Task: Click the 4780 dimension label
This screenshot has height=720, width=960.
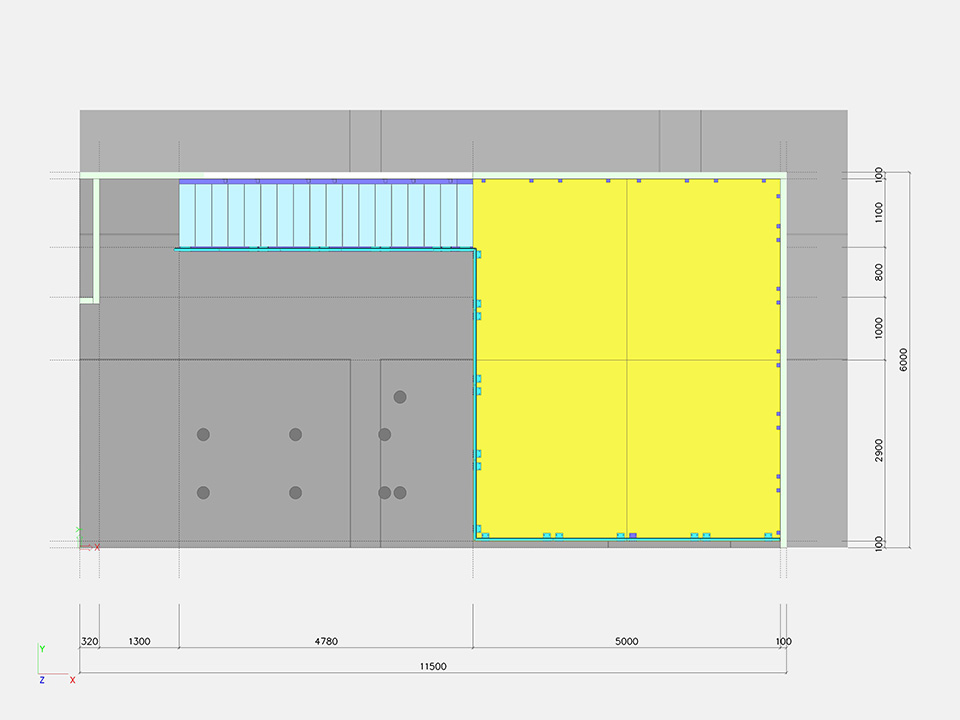Action: click(x=325, y=641)
